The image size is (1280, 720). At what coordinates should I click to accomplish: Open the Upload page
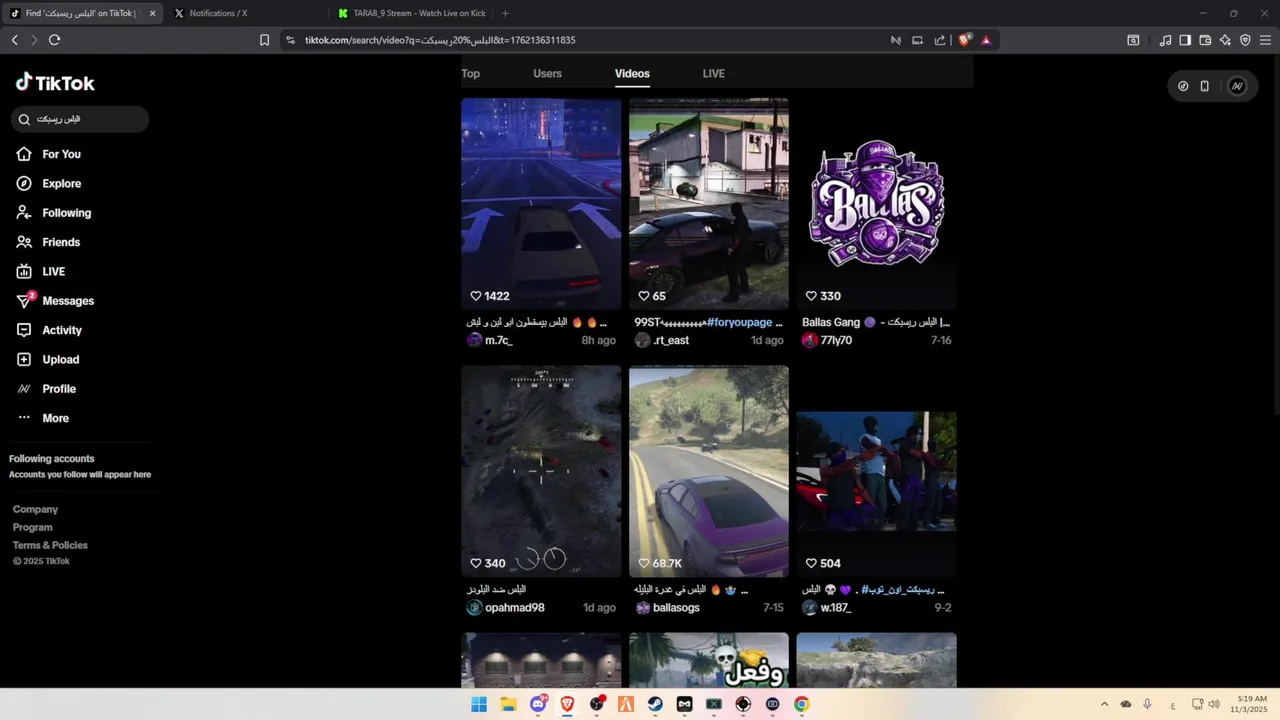click(47, 359)
